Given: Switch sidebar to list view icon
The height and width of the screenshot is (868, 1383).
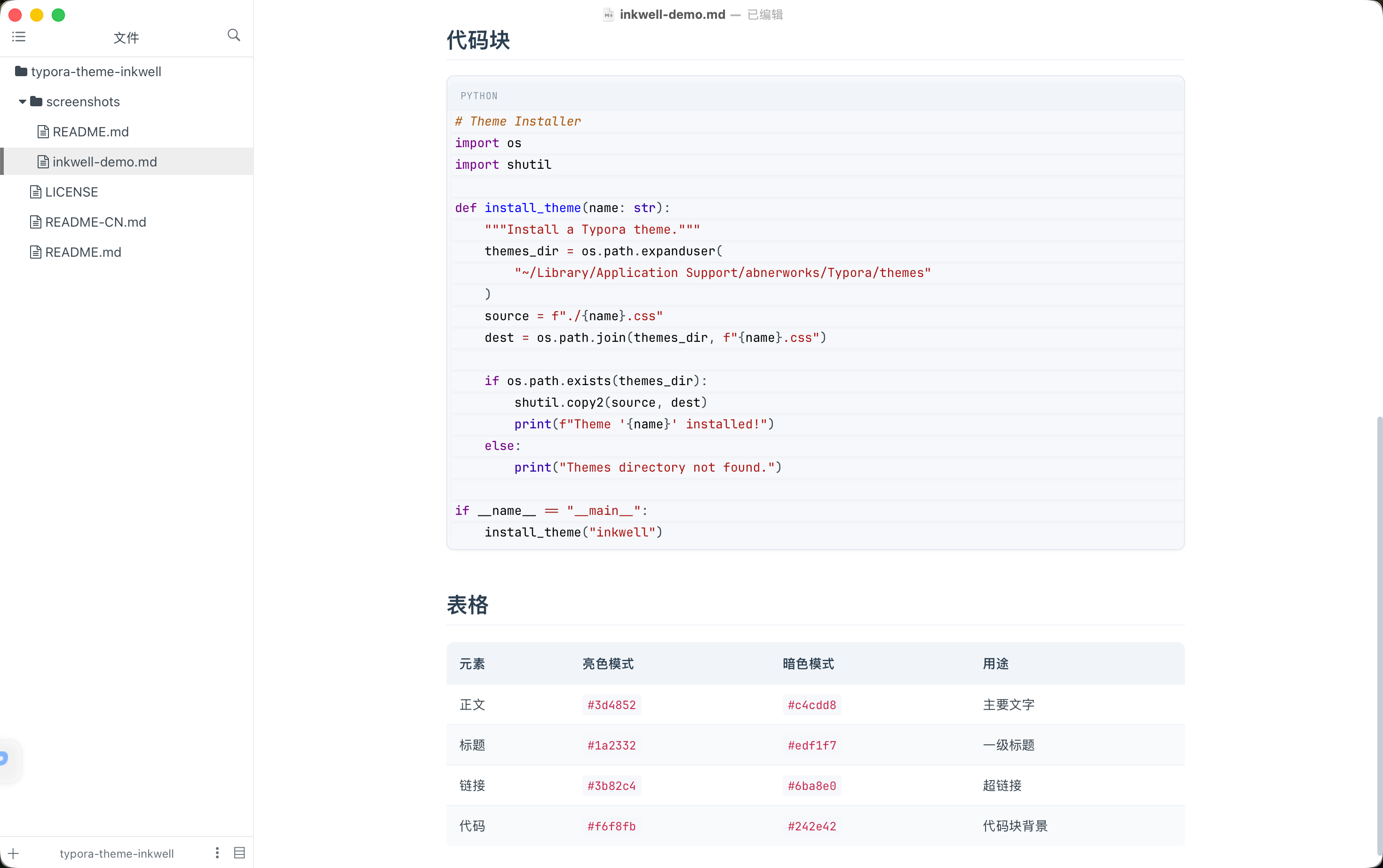Looking at the screenshot, I should 239,853.
